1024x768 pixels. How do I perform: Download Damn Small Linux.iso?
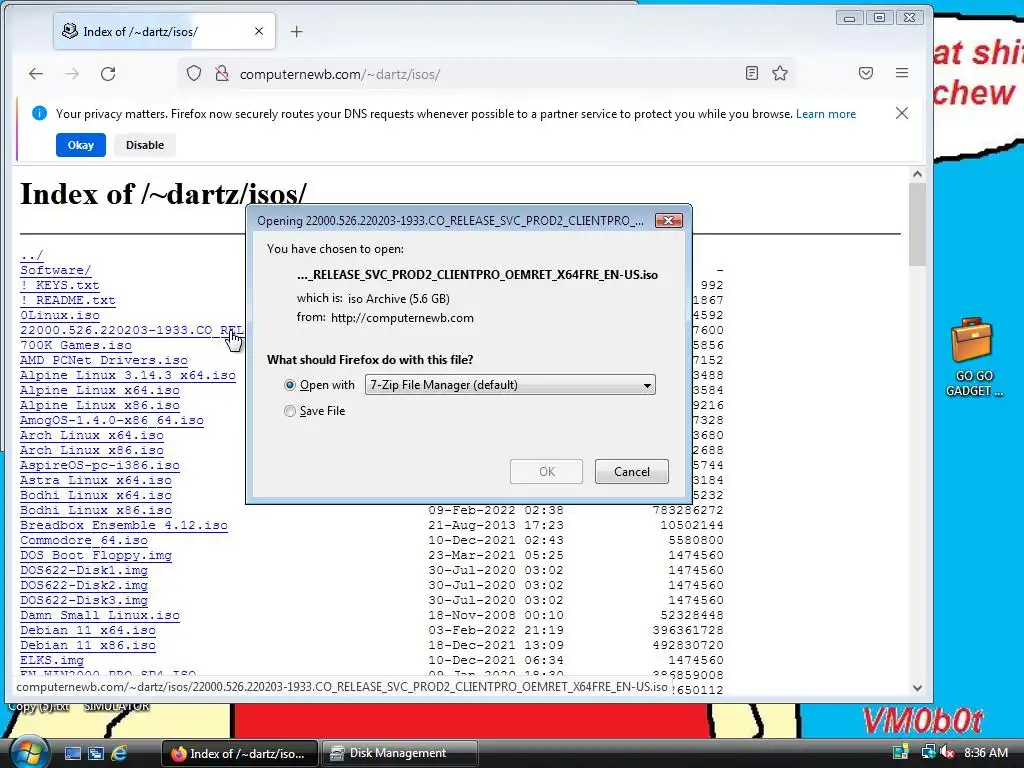click(99, 615)
